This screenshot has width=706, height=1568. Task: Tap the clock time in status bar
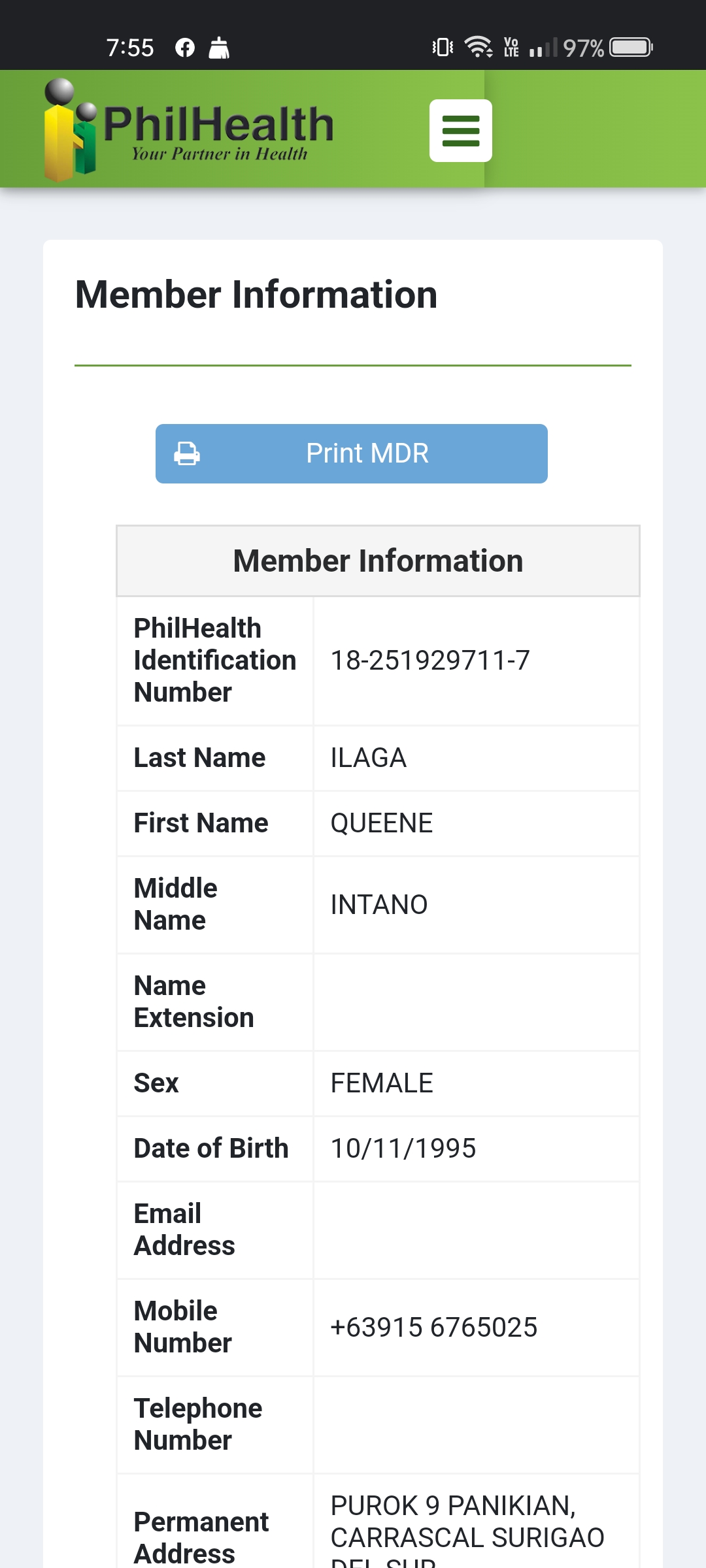click(130, 48)
